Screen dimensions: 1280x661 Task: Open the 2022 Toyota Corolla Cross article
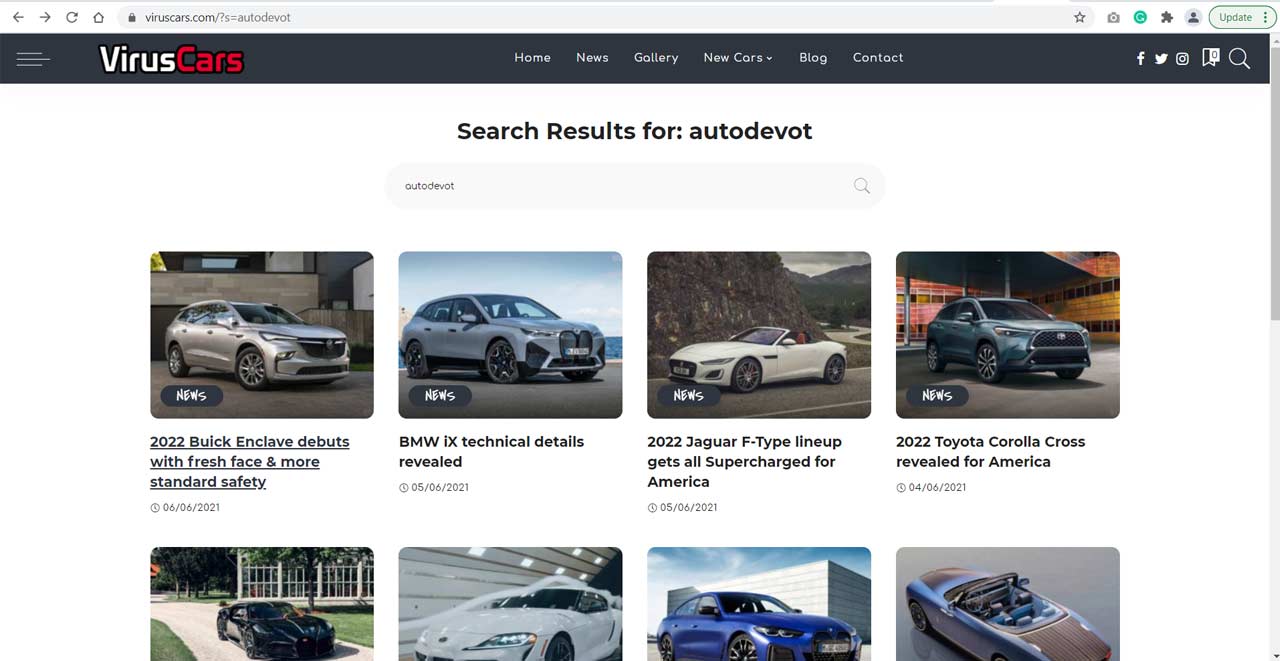pyautogui.click(x=990, y=451)
